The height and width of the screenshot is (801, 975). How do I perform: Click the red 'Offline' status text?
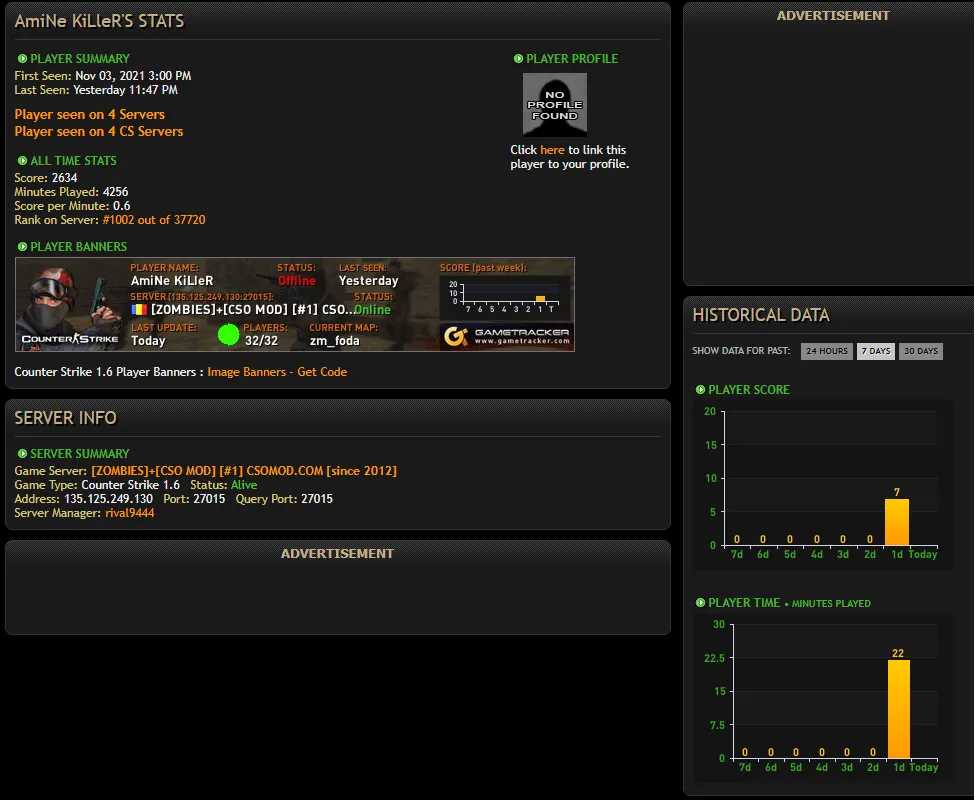pos(297,281)
